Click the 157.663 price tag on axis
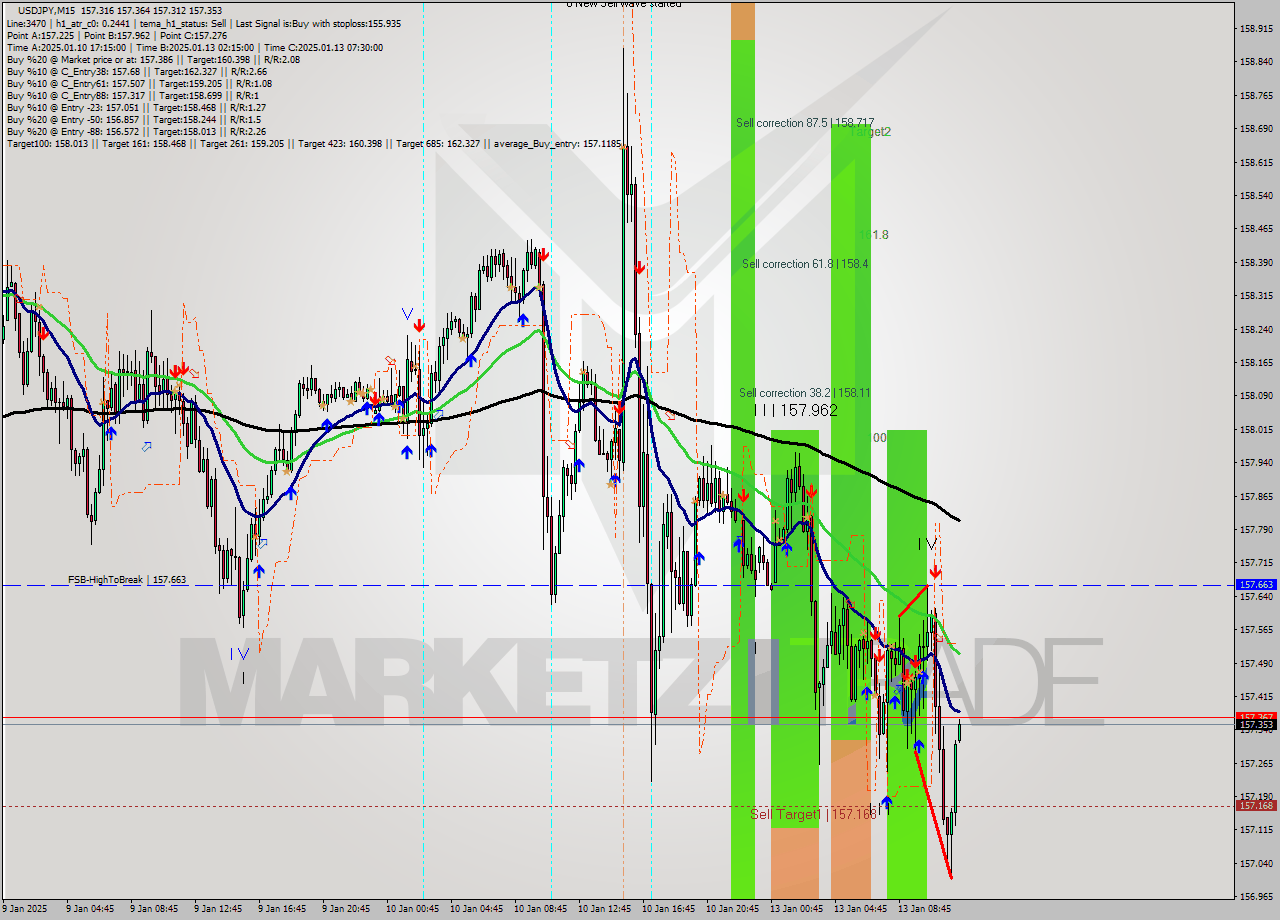The image size is (1280, 920). (1256, 584)
